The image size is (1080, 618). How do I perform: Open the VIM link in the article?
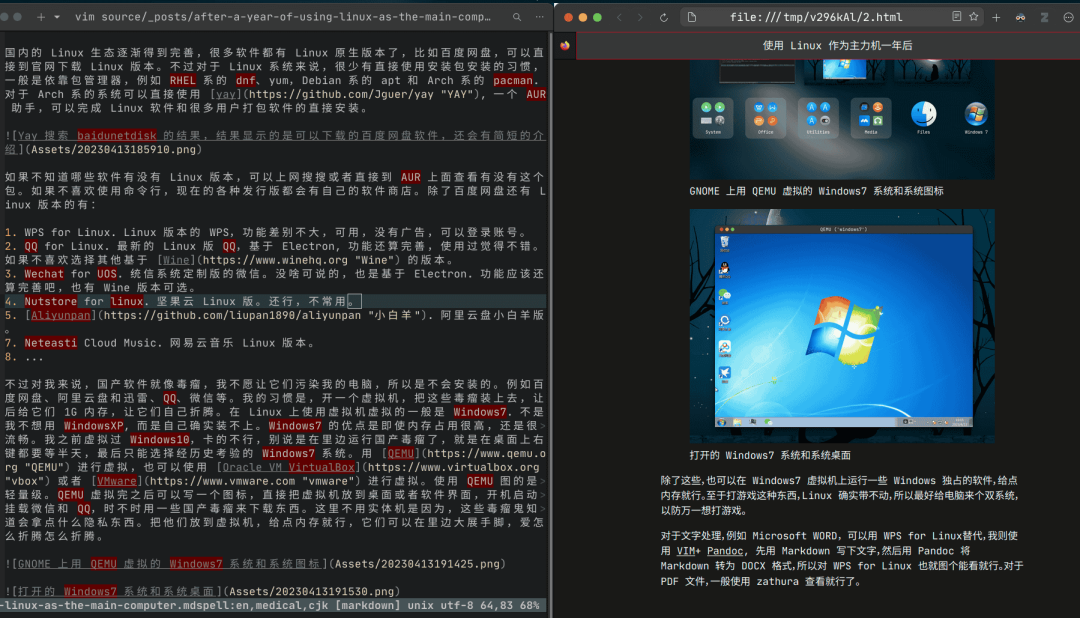tap(685, 551)
